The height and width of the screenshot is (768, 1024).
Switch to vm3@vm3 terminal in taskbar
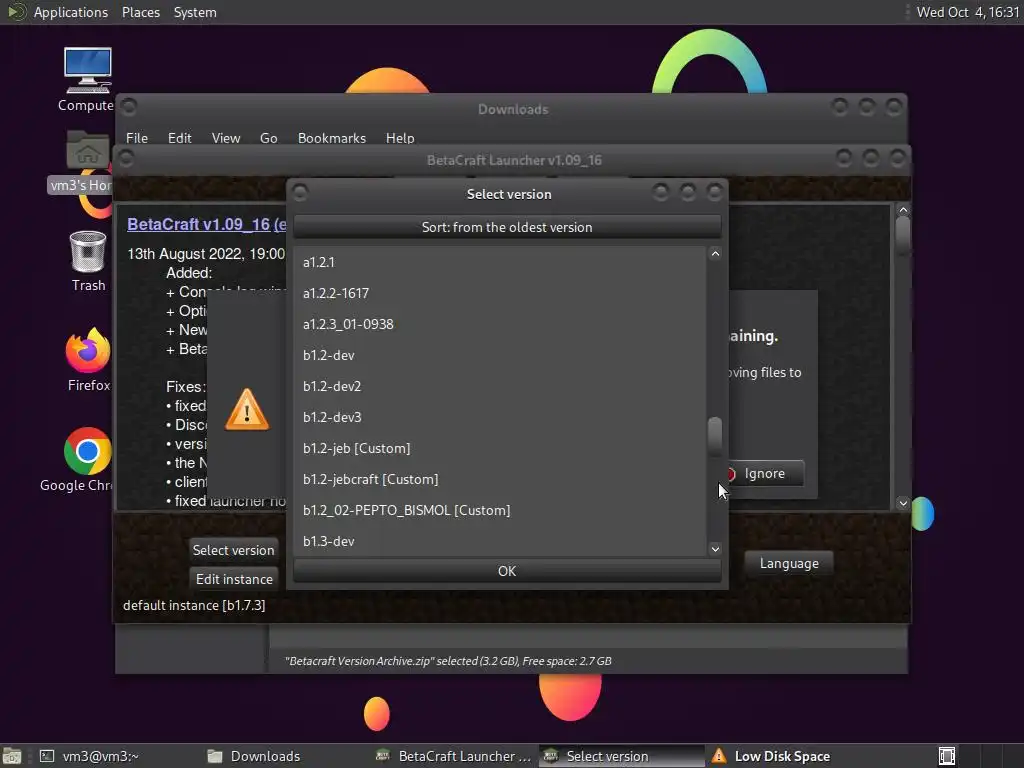click(90, 756)
